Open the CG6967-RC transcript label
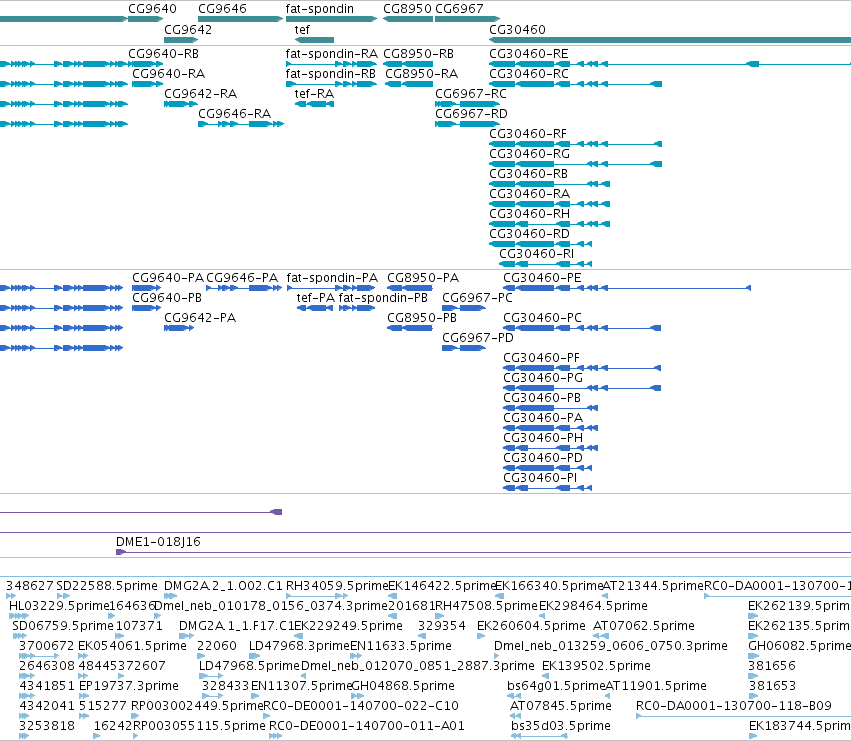Viewport: 851px width, 741px height. (x=471, y=94)
